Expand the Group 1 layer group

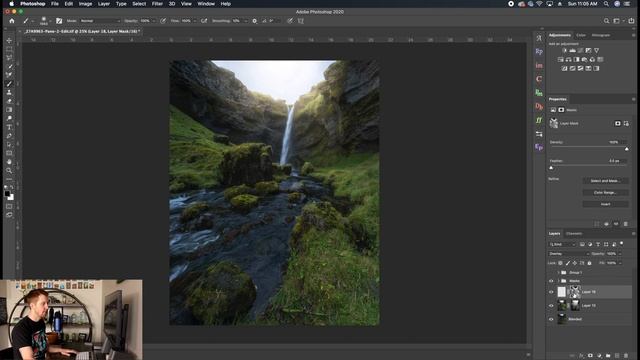(x=559, y=272)
